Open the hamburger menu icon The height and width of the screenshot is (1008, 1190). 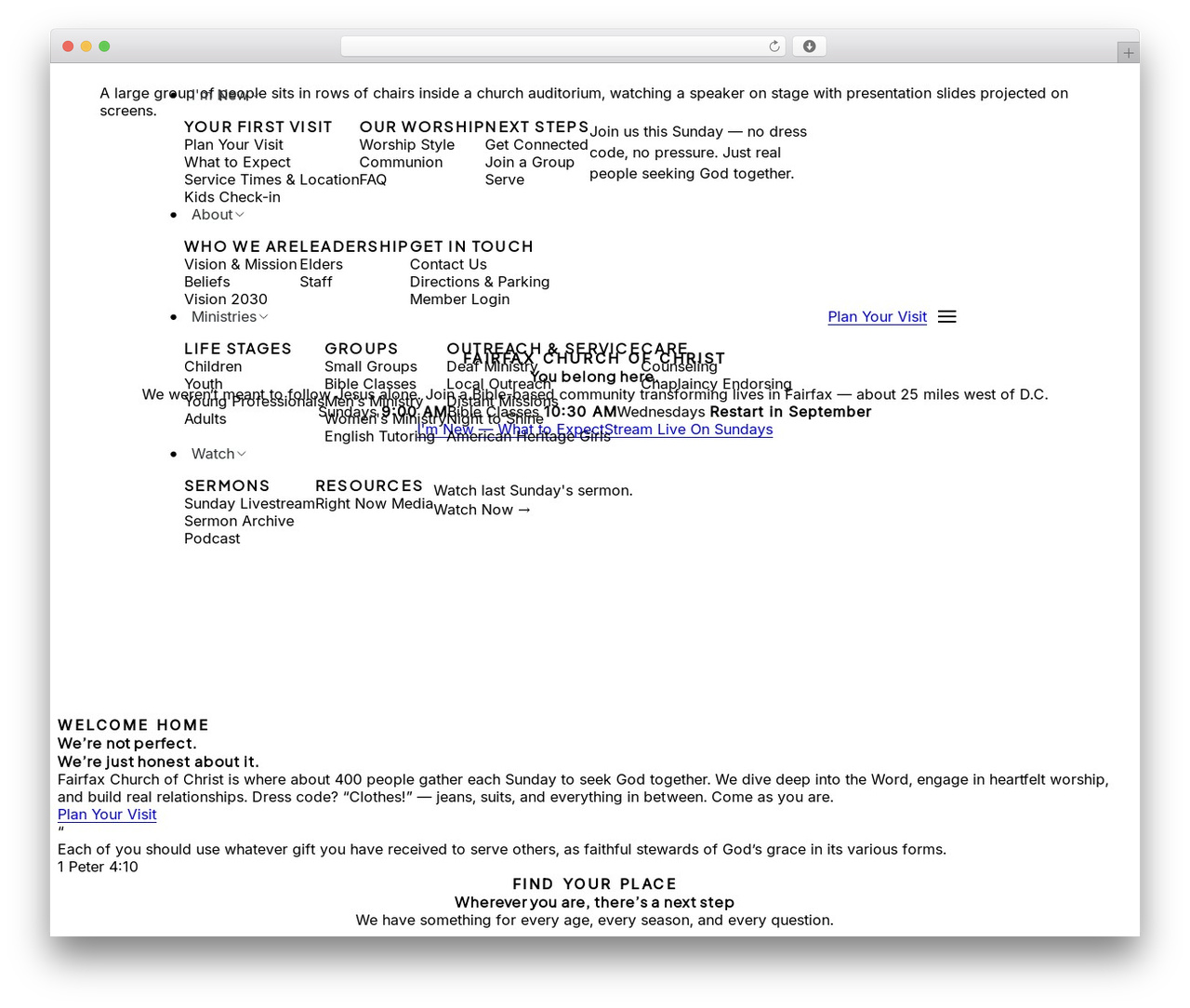pos(946,317)
